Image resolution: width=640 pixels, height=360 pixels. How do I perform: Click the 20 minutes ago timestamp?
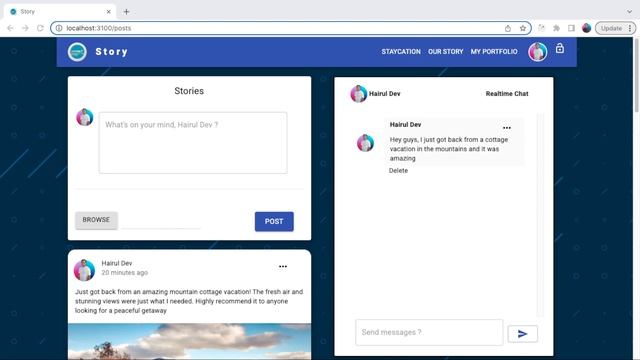click(124, 273)
